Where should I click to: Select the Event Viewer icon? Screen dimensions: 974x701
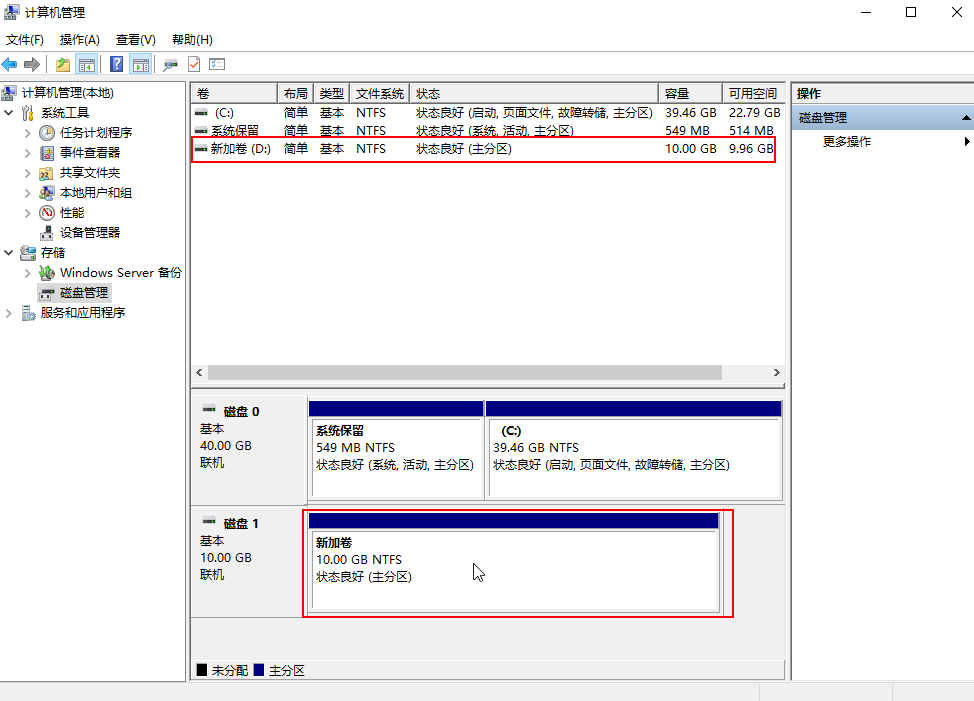pos(47,153)
